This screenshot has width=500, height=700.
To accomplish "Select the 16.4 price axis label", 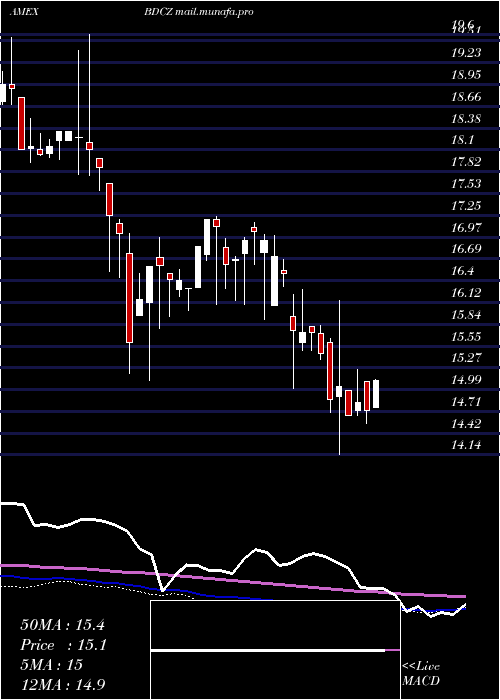I will pyautogui.click(x=463, y=271).
